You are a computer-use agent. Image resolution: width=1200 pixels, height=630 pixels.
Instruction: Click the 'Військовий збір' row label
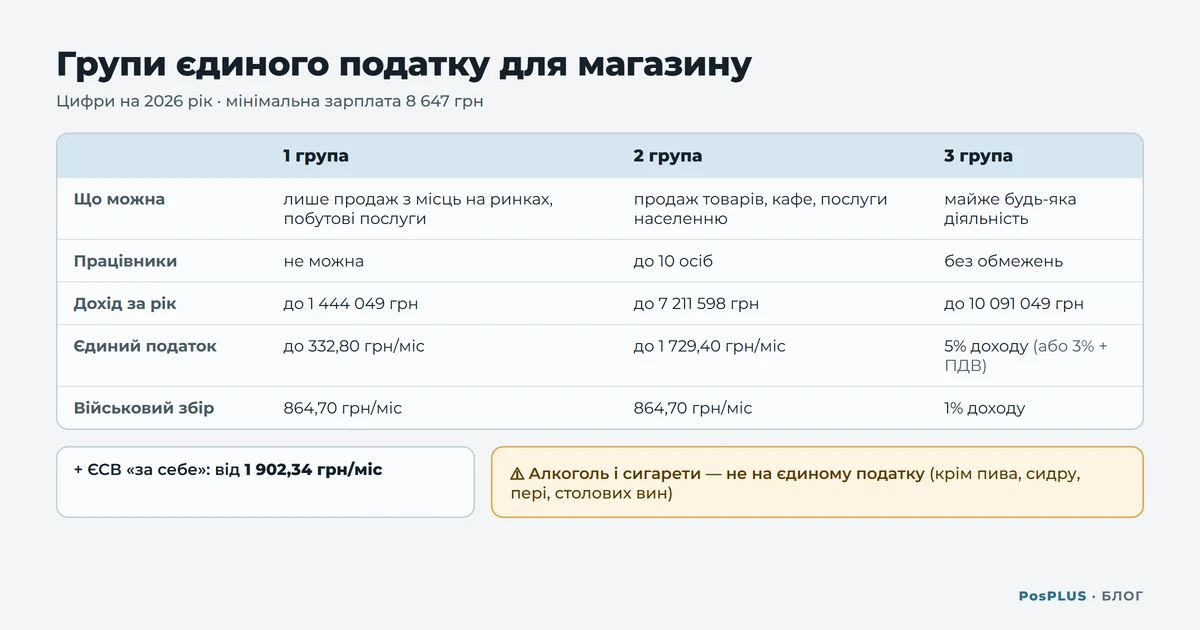click(144, 408)
